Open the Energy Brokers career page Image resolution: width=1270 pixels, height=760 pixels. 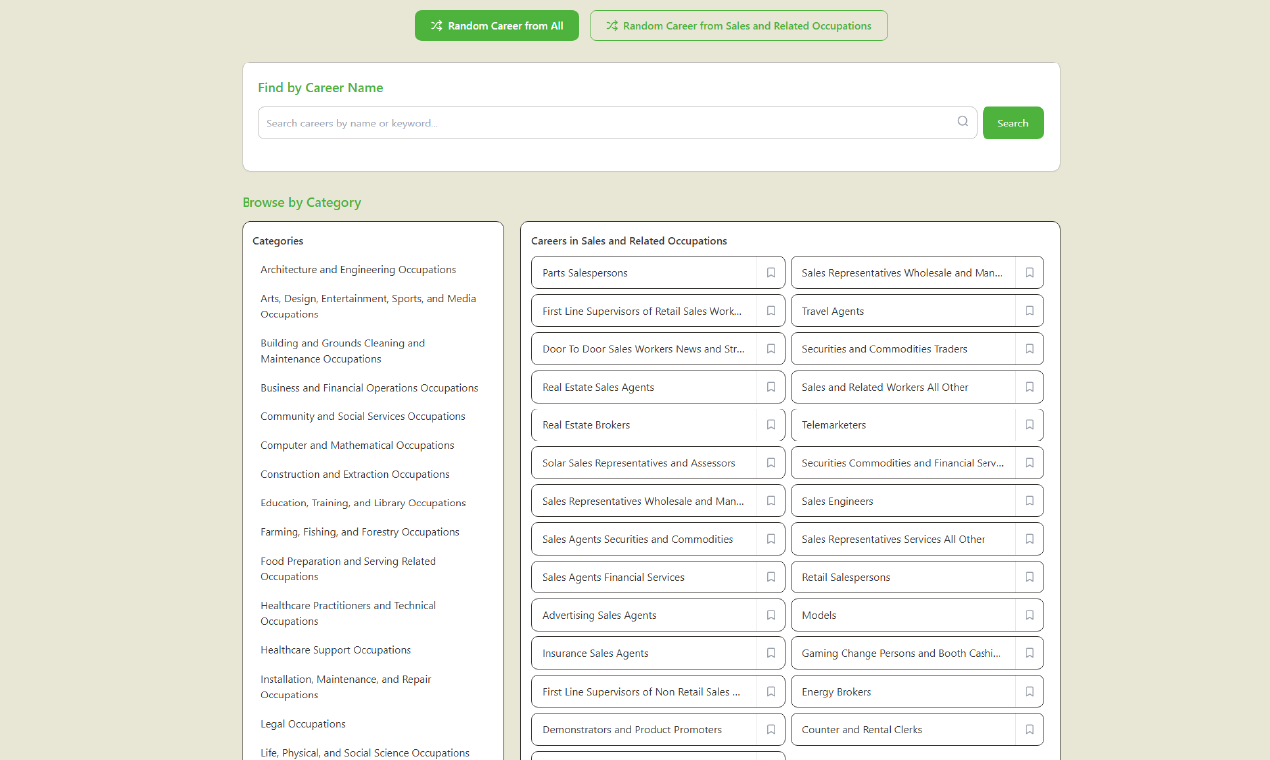pyautogui.click(x=903, y=691)
